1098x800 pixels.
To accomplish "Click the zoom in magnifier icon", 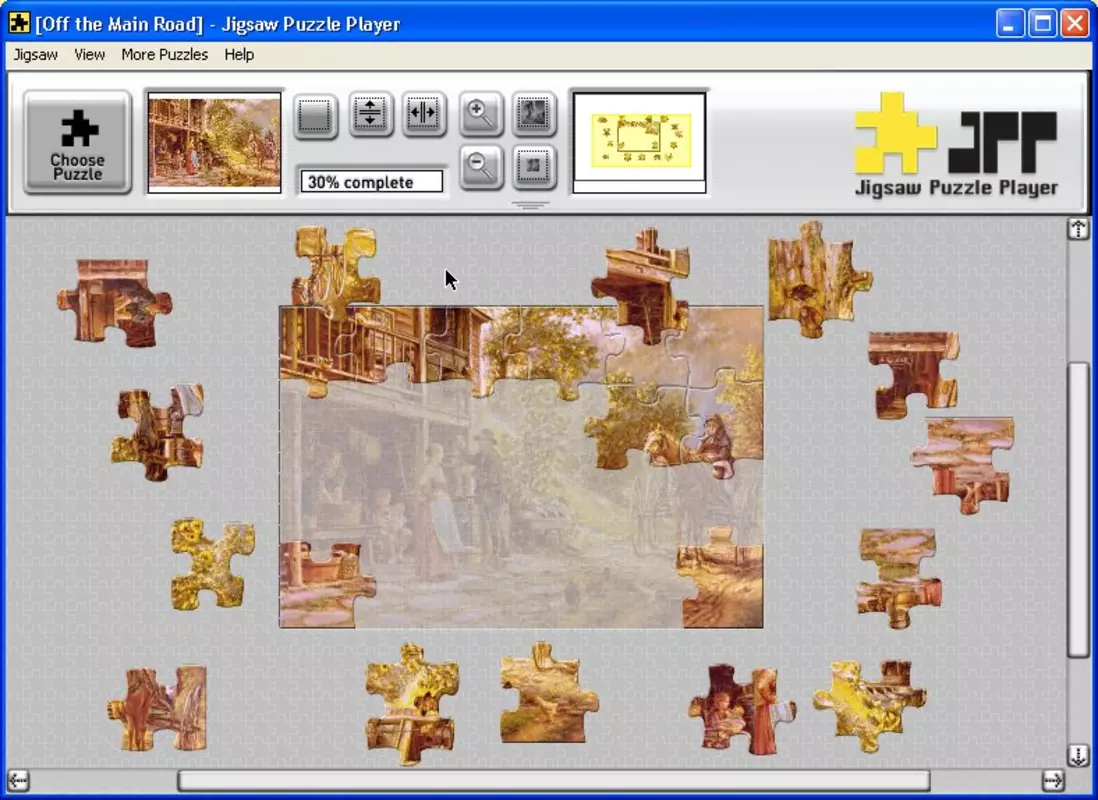I will point(480,113).
